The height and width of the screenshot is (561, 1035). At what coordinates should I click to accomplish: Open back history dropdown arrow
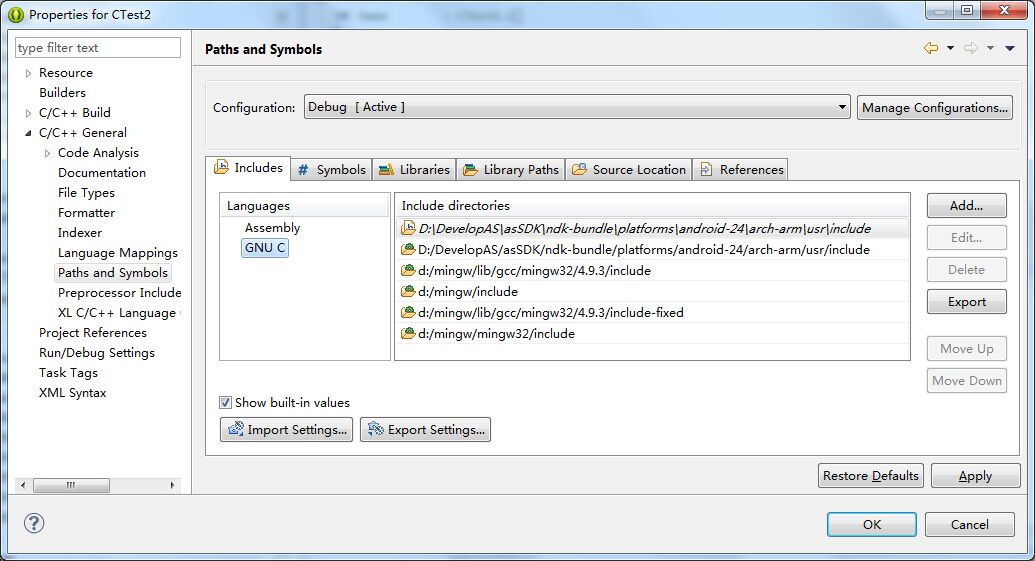(x=951, y=48)
